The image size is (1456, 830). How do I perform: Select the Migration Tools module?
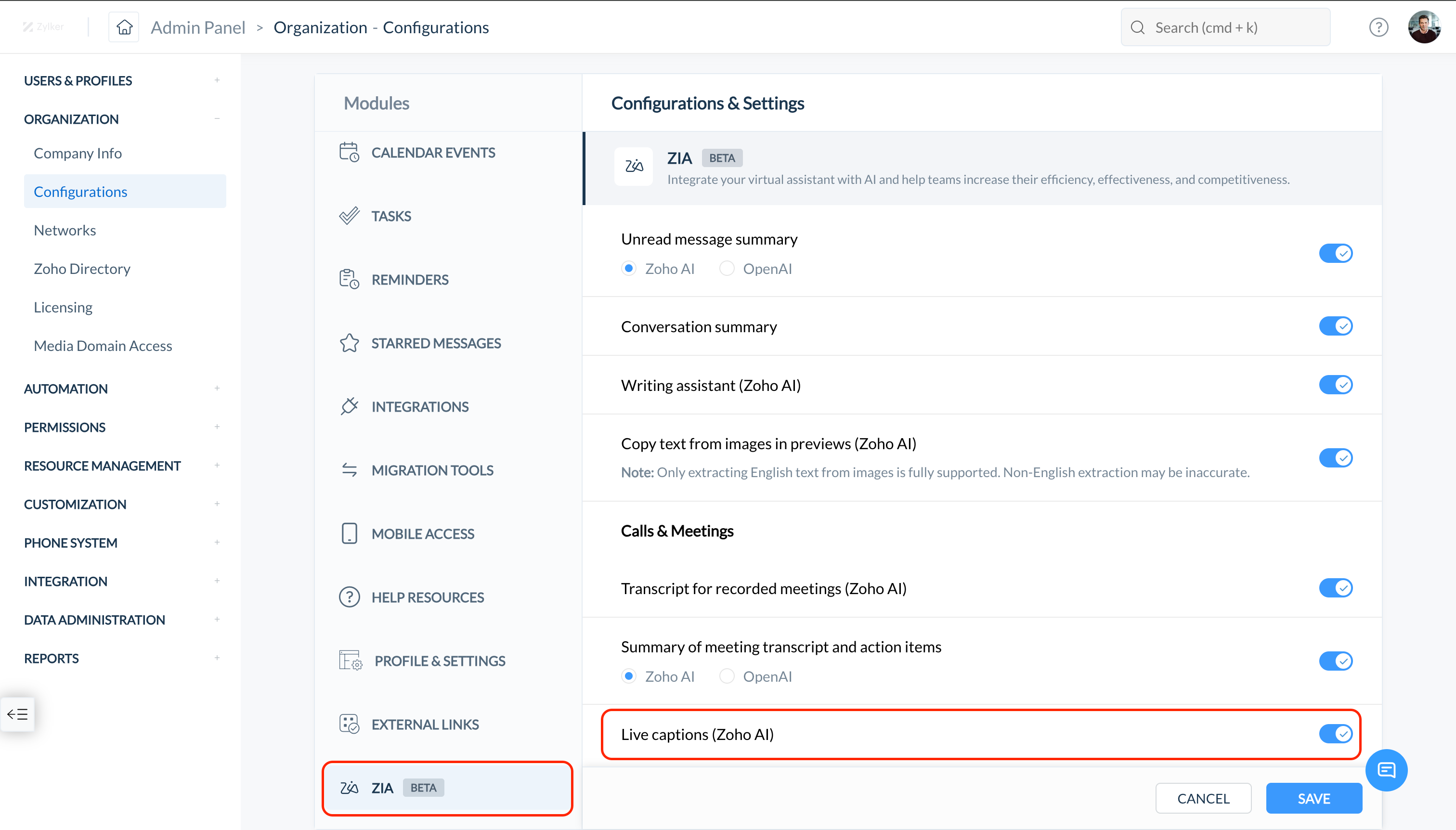(447, 470)
